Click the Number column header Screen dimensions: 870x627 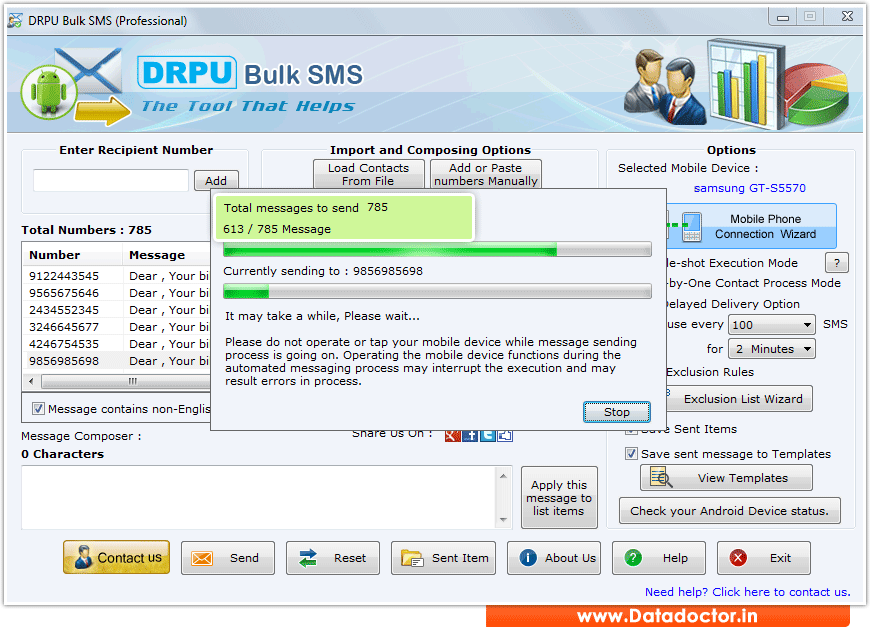72,255
